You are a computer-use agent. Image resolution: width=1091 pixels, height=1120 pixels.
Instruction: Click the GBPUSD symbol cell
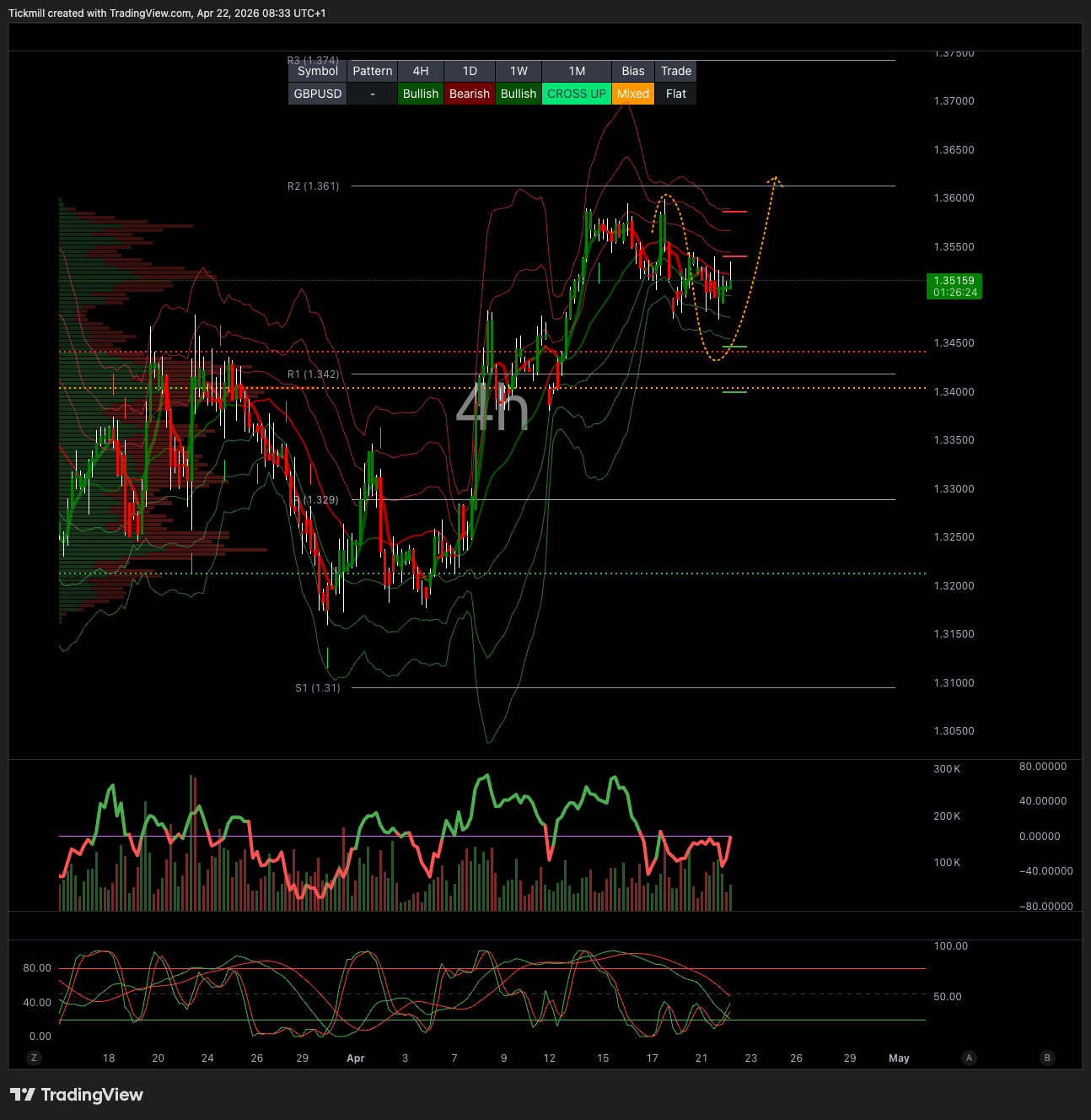318,94
